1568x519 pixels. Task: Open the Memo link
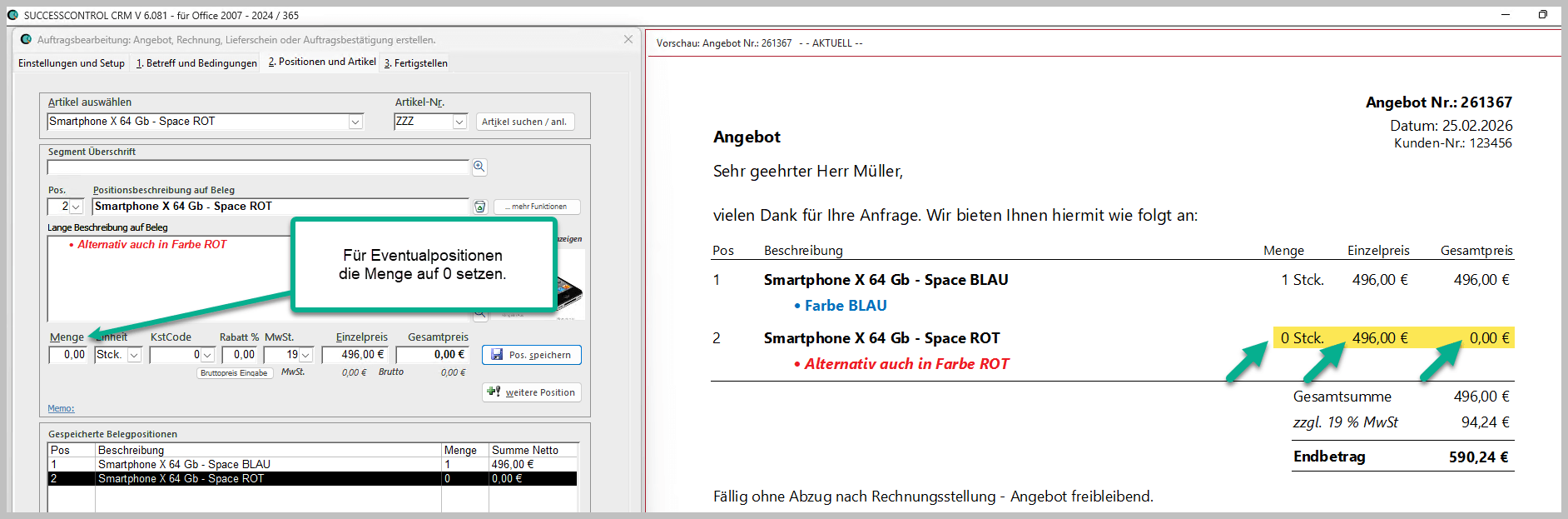pos(61,408)
